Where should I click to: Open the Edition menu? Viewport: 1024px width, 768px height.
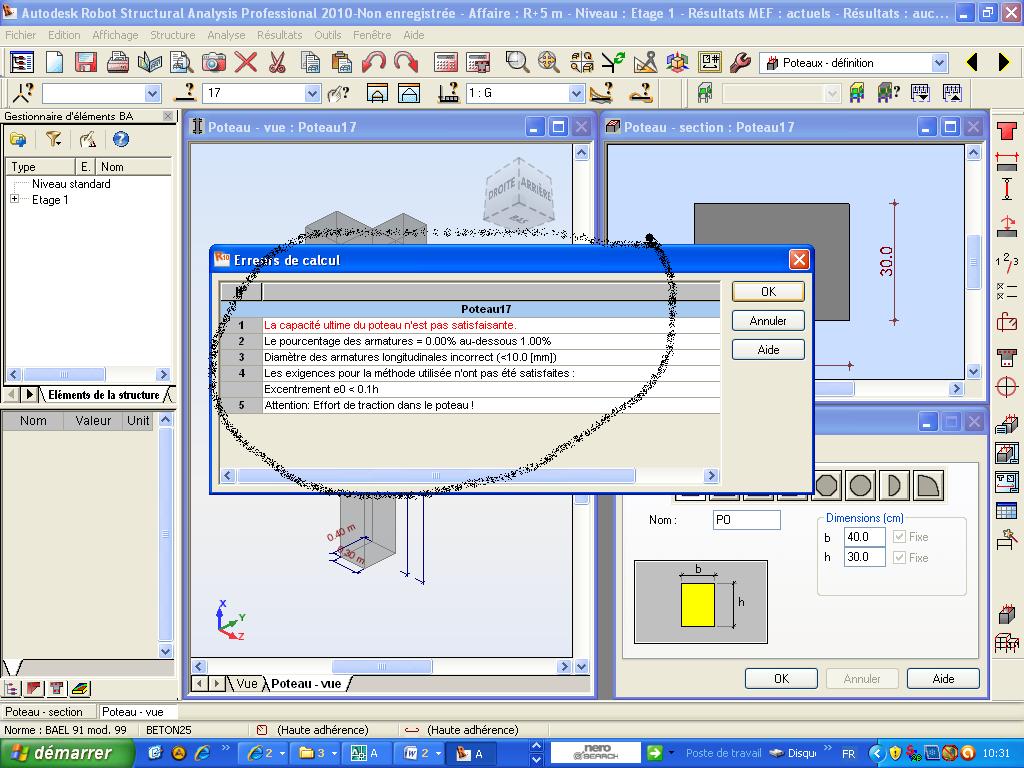64,35
